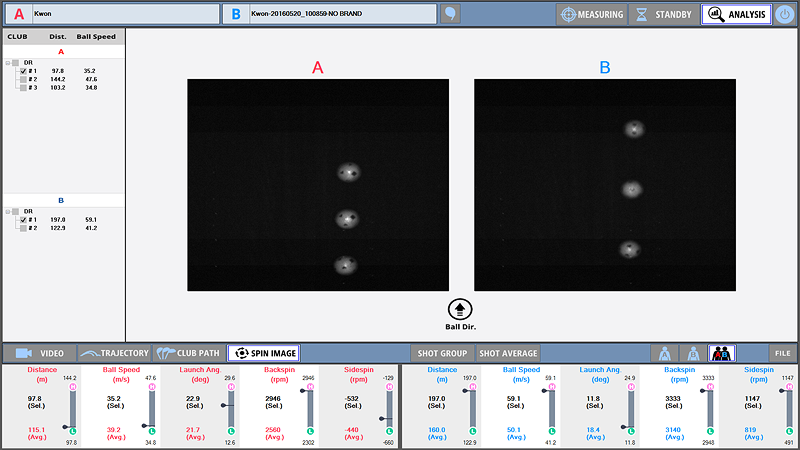Click the golf ball icon beside player B
The image size is (800, 450).
coord(451,14)
